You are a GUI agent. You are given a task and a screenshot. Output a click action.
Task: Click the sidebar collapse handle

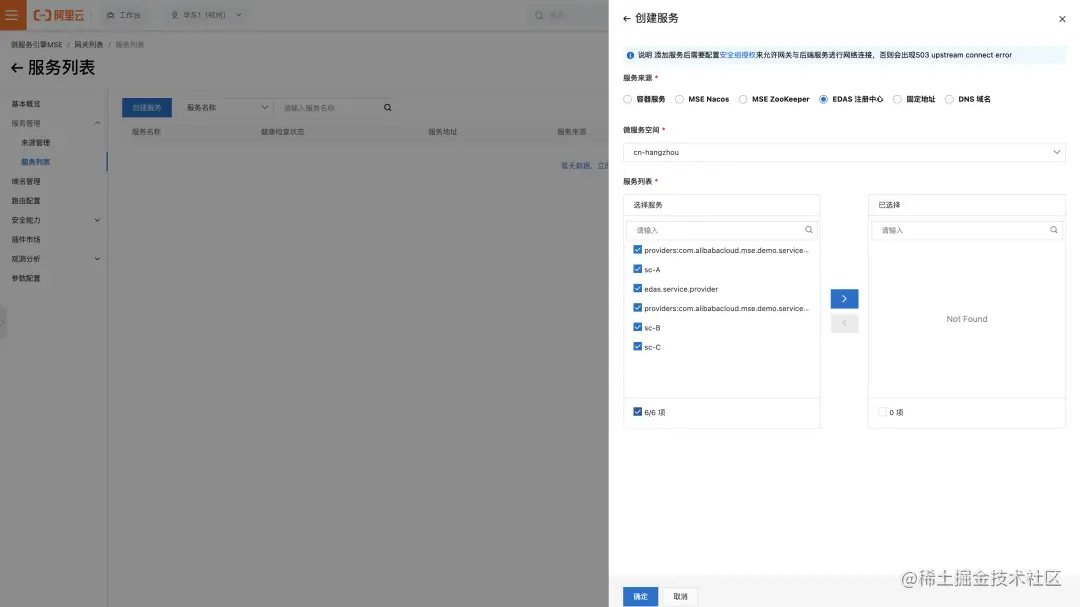(x=3, y=322)
